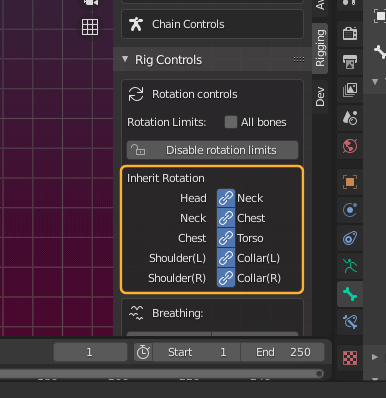The image size is (386, 398).
Task: Open Chain Controls panel button
Action: 212,24
